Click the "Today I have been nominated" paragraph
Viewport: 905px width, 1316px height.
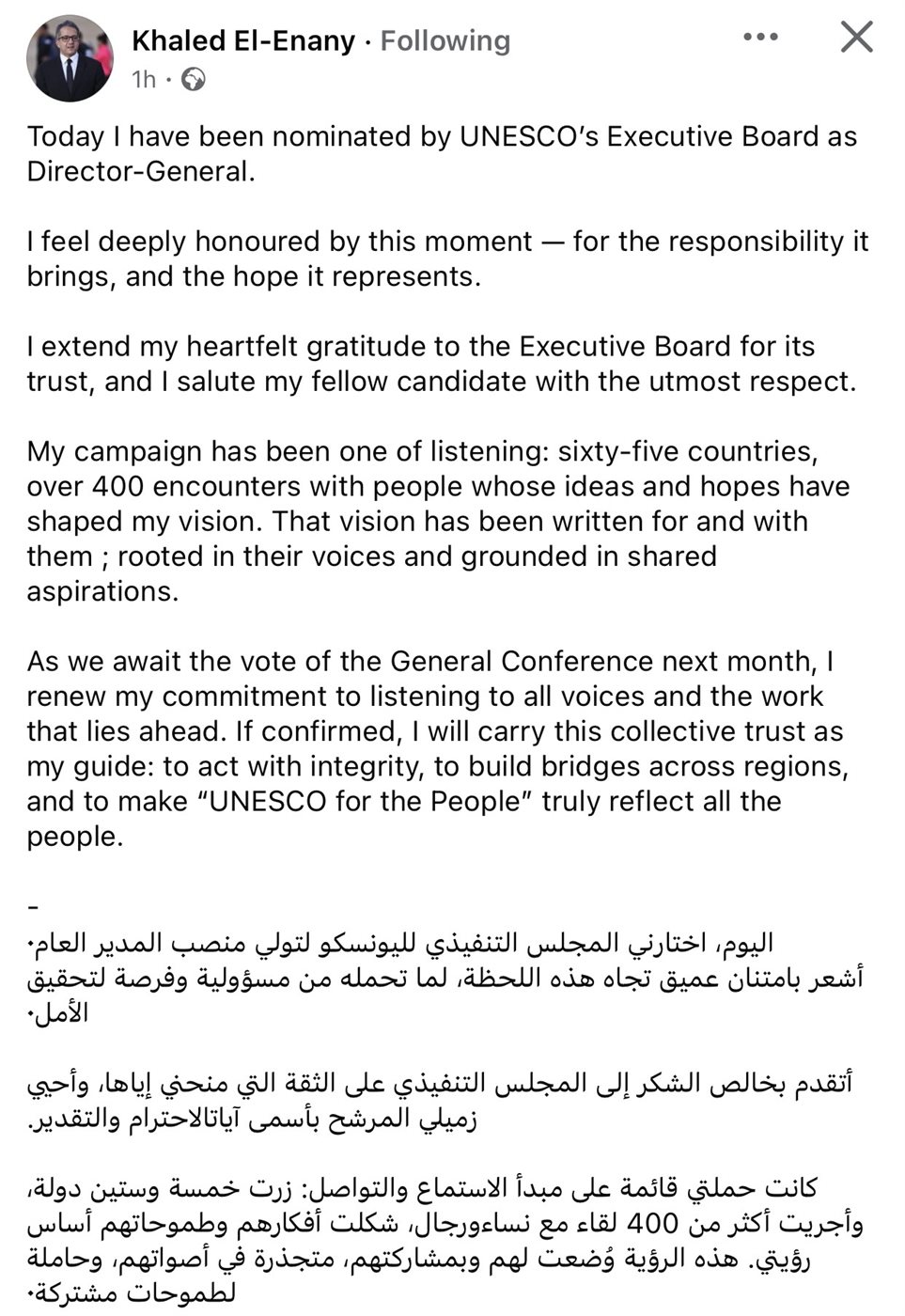[442, 154]
